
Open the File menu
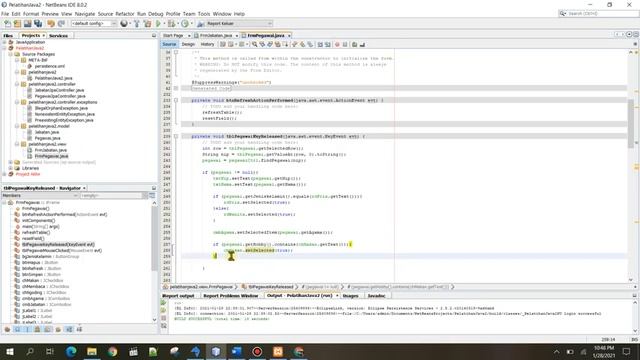[5, 14]
